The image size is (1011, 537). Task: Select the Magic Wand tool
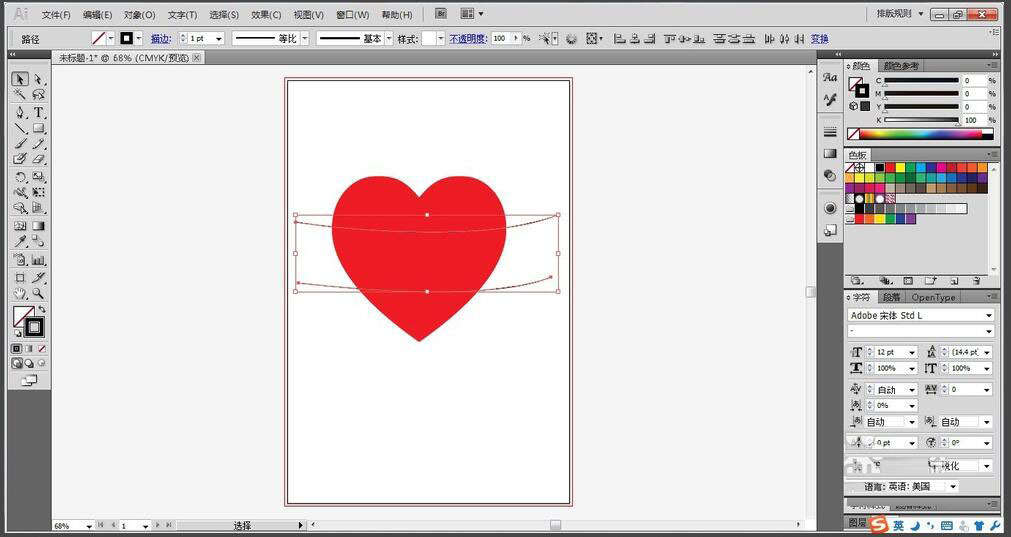[x=20, y=95]
